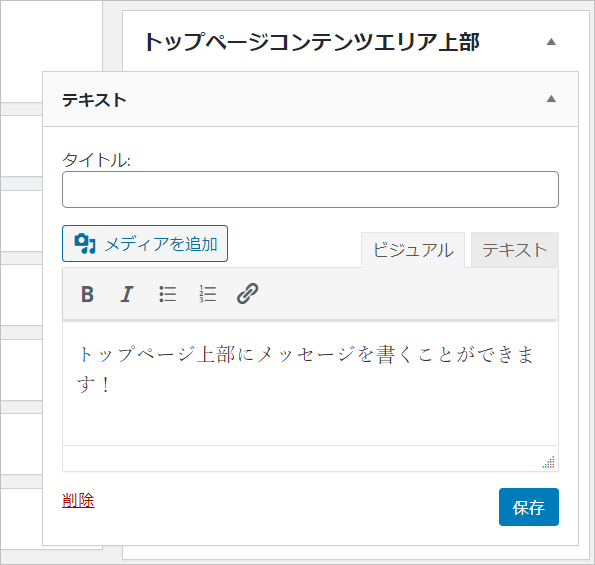Image resolution: width=595 pixels, height=565 pixels.
Task: Toggle italic formatting in the editor toolbar
Action: tap(127, 294)
